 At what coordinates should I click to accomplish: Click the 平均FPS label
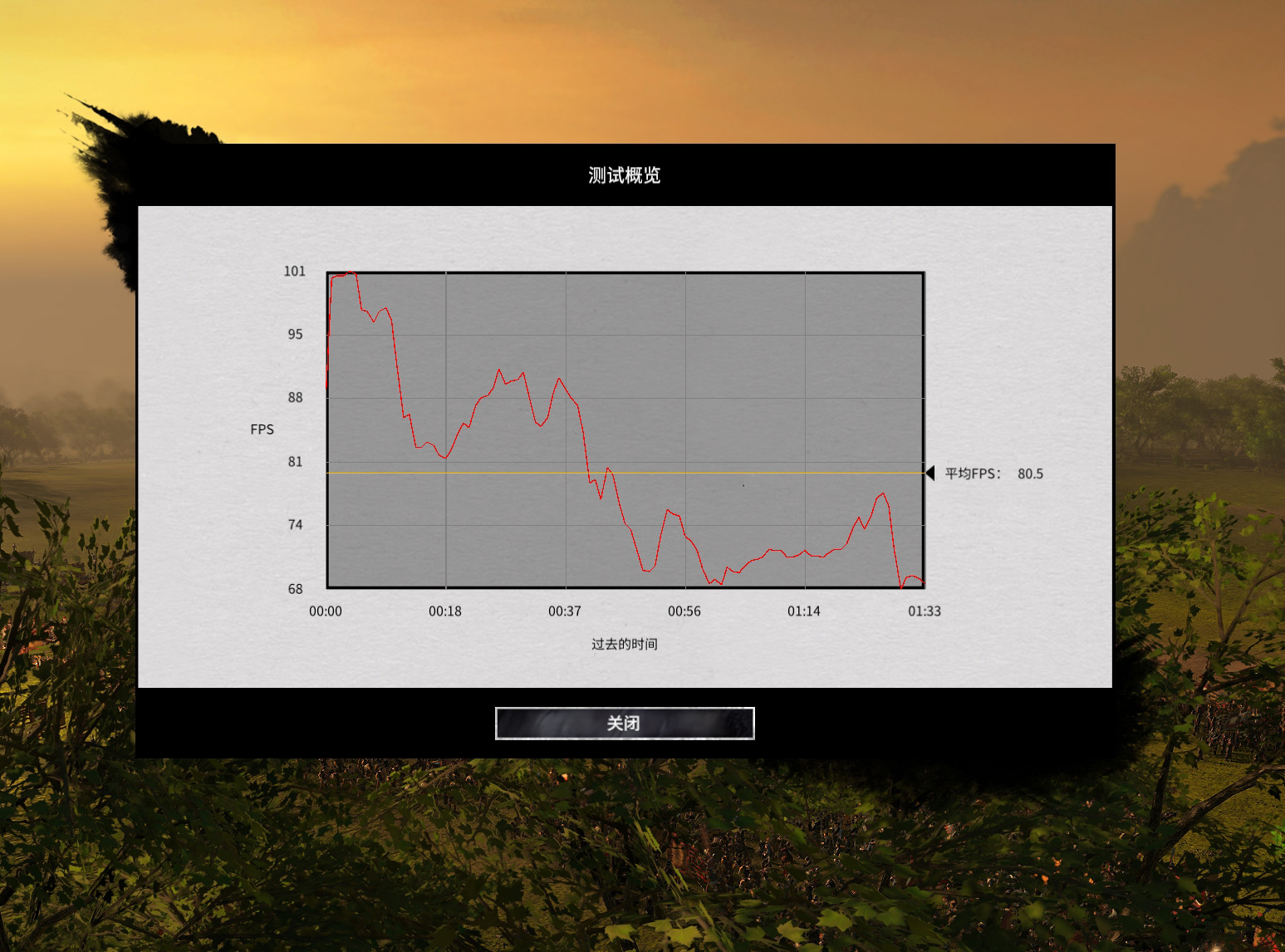973,474
